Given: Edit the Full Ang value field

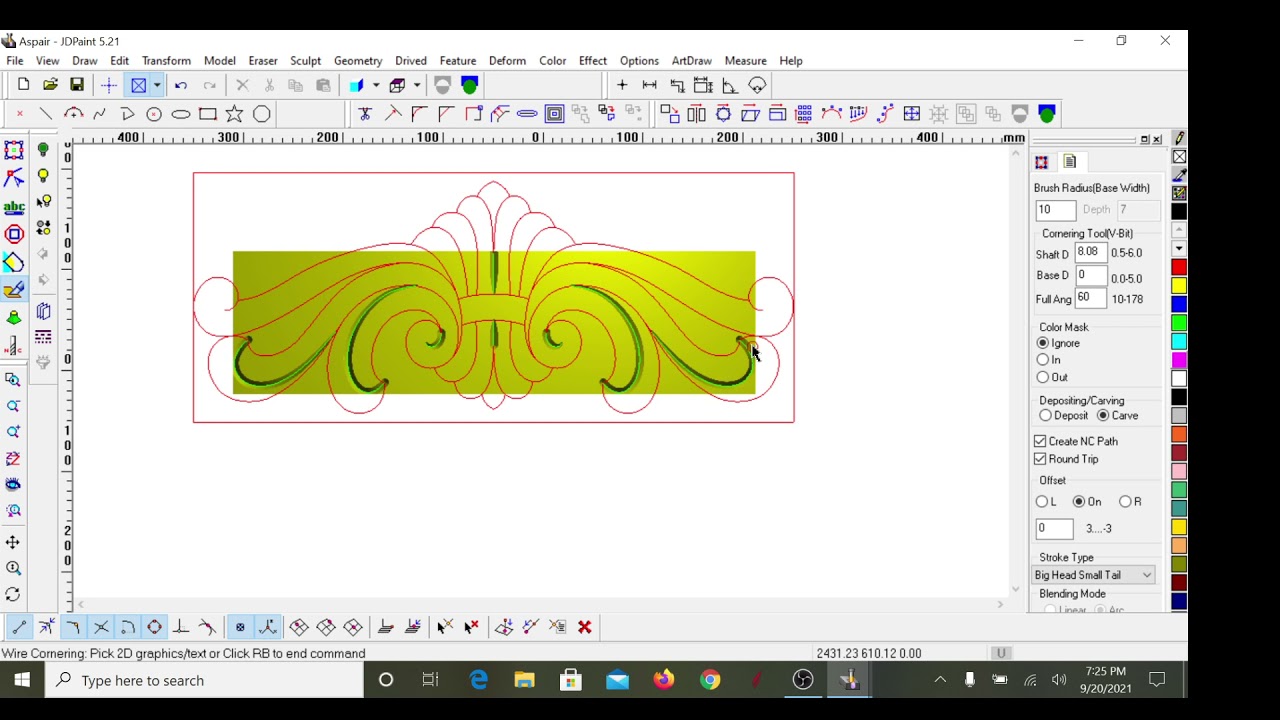Looking at the screenshot, I should click(1091, 298).
